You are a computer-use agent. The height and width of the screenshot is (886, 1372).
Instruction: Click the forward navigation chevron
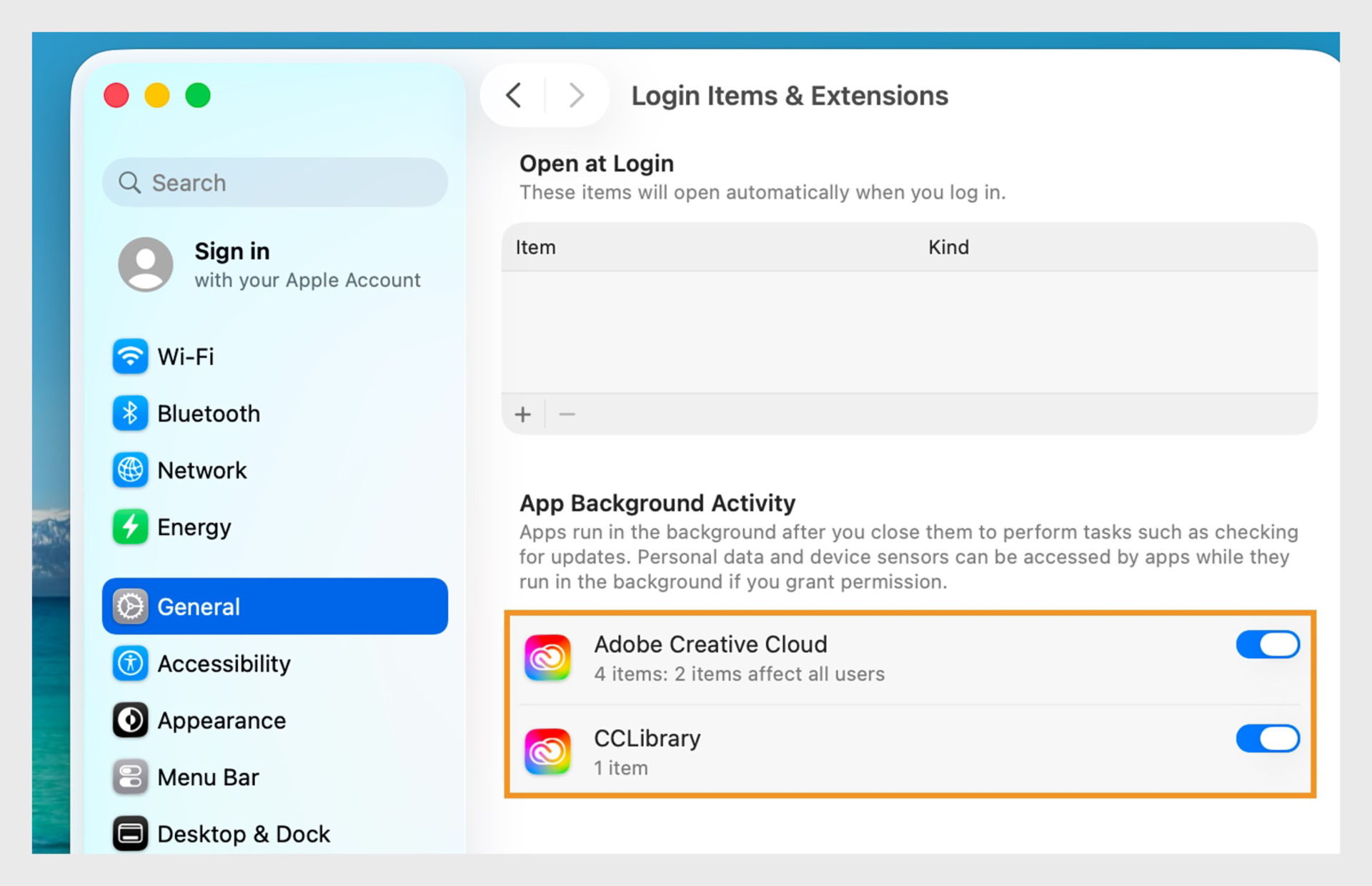[576, 95]
